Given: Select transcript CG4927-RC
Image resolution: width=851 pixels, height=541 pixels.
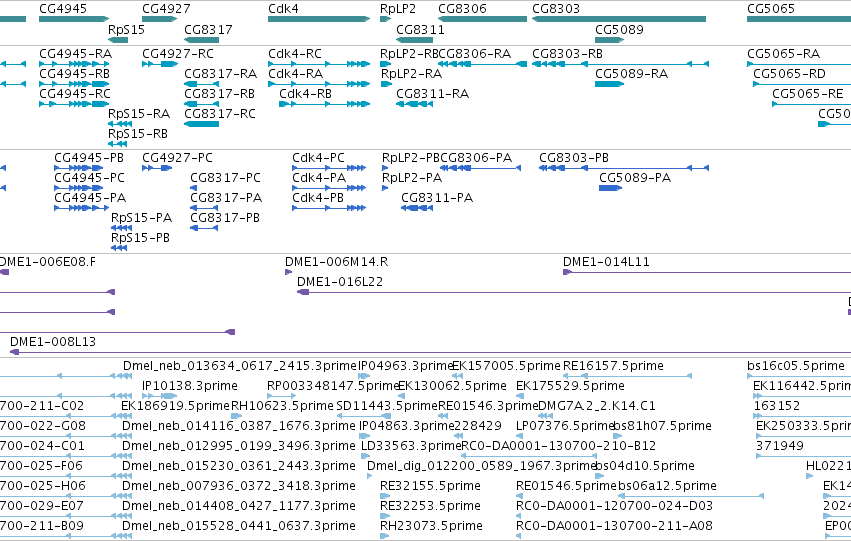Looking at the screenshot, I should 160,64.
